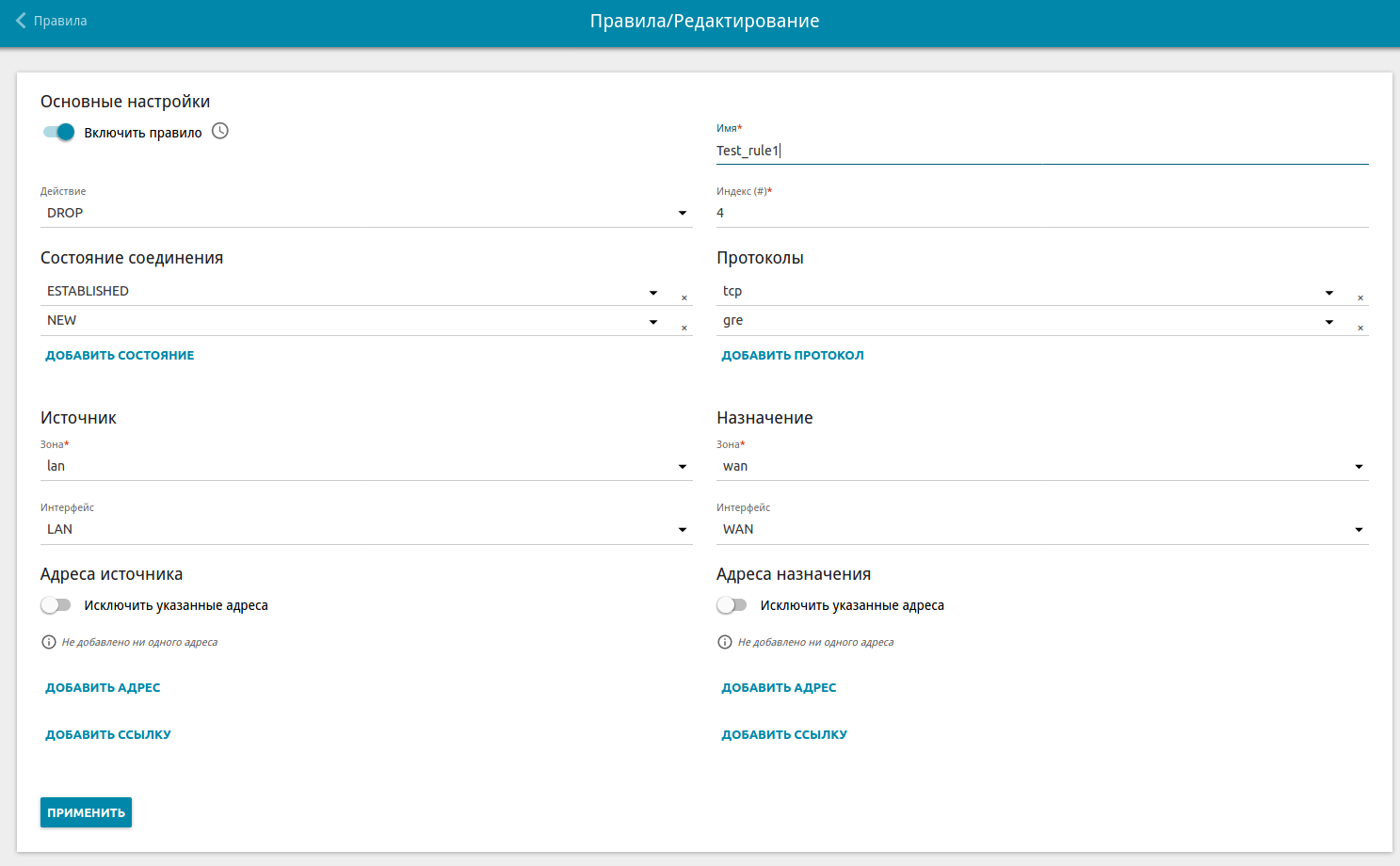
Task: Toggle exclude addresses for destination
Action: coord(732,605)
